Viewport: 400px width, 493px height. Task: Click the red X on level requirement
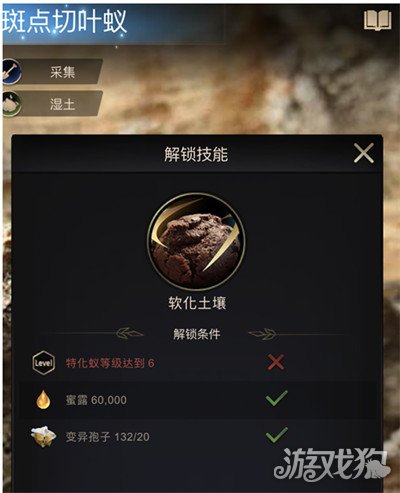click(276, 362)
